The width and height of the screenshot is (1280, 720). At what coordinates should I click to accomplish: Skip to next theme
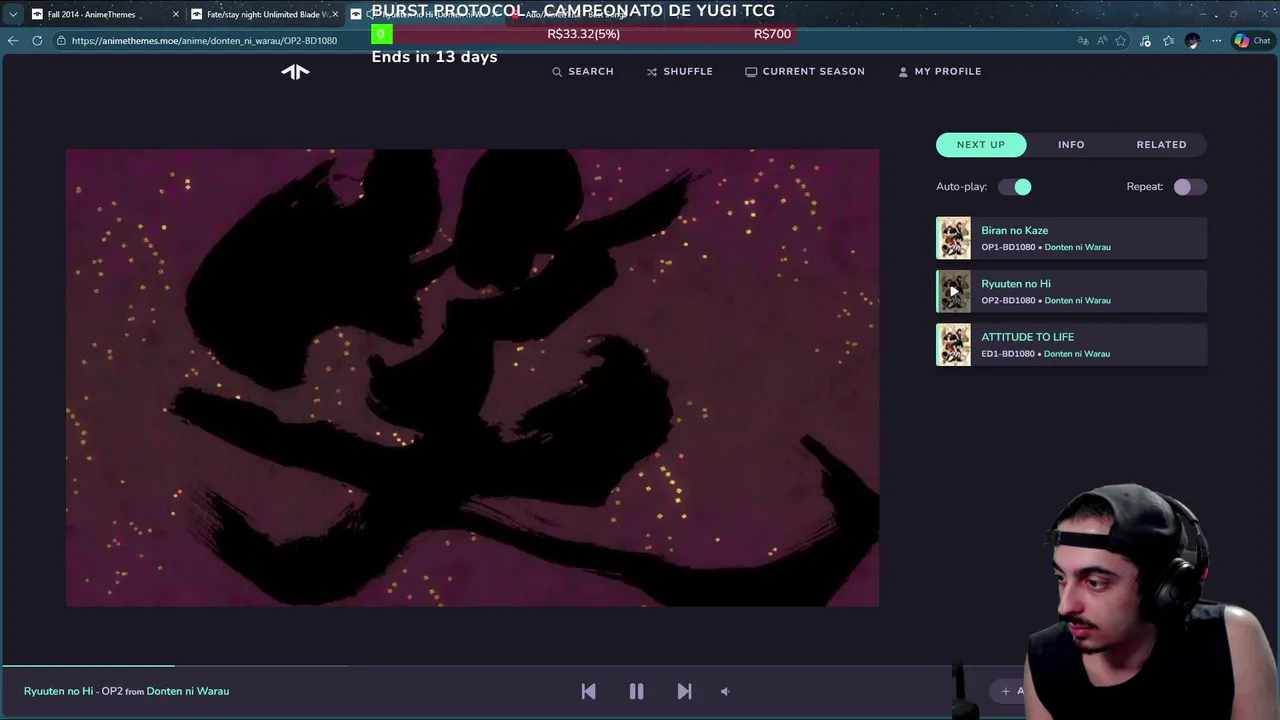[x=684, y=691]
